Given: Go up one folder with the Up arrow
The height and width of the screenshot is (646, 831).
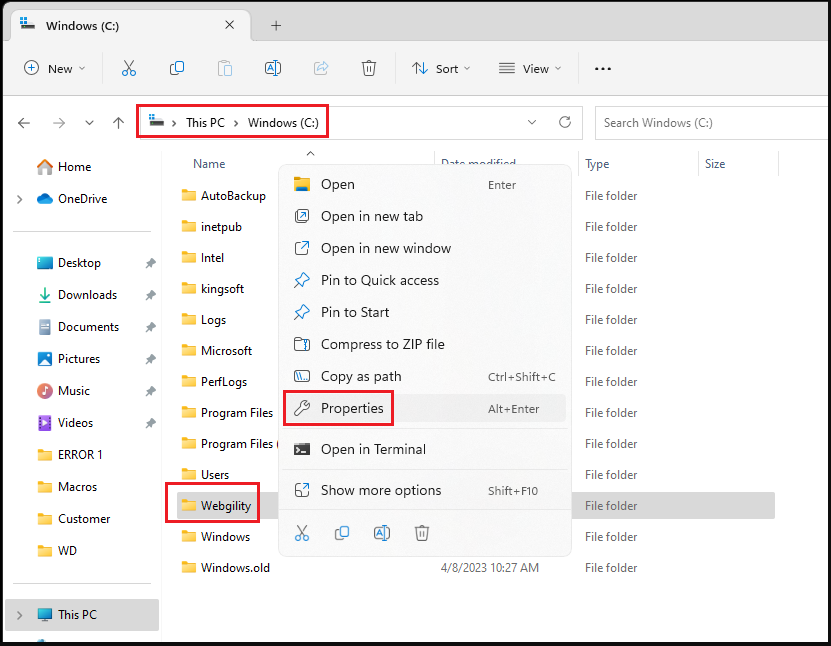Looking at the screenshot, I should (119, 123).
